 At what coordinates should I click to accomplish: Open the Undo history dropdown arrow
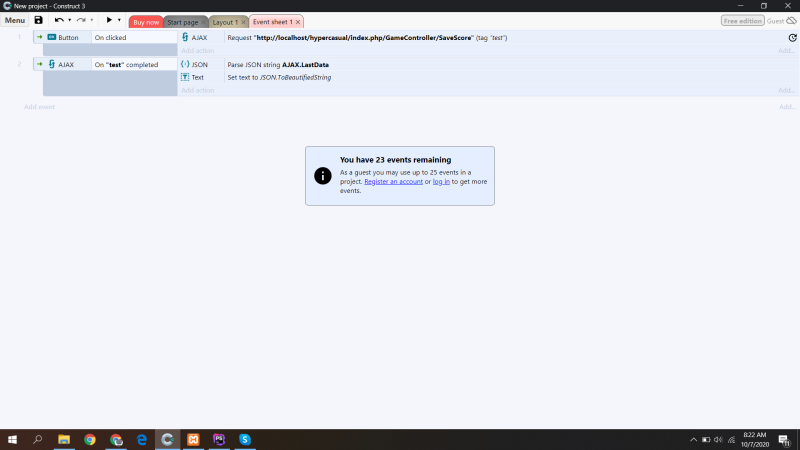pos(69,20)
